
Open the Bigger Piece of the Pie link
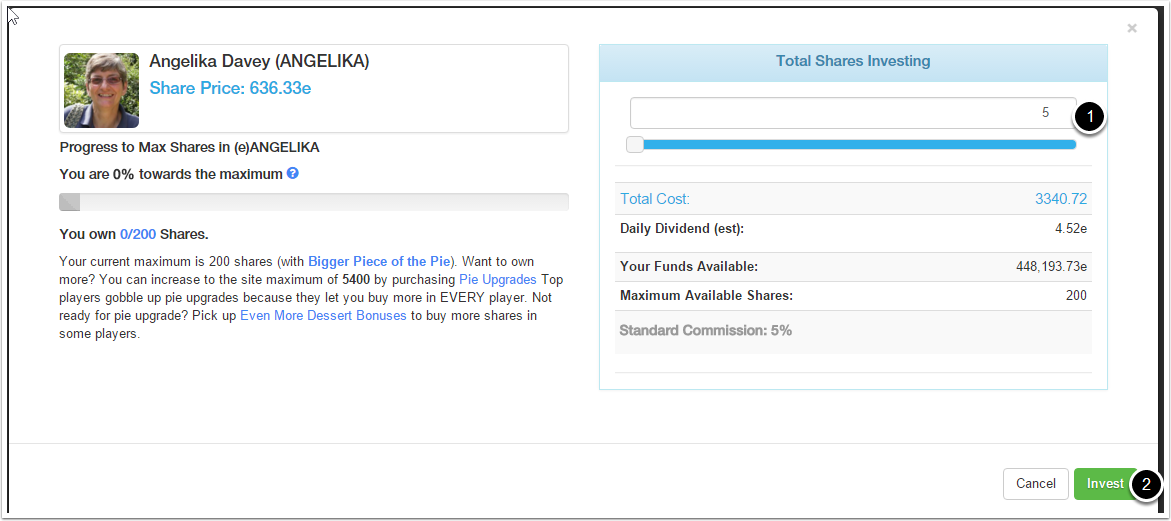pyautogui.click(x=379, y=261)
